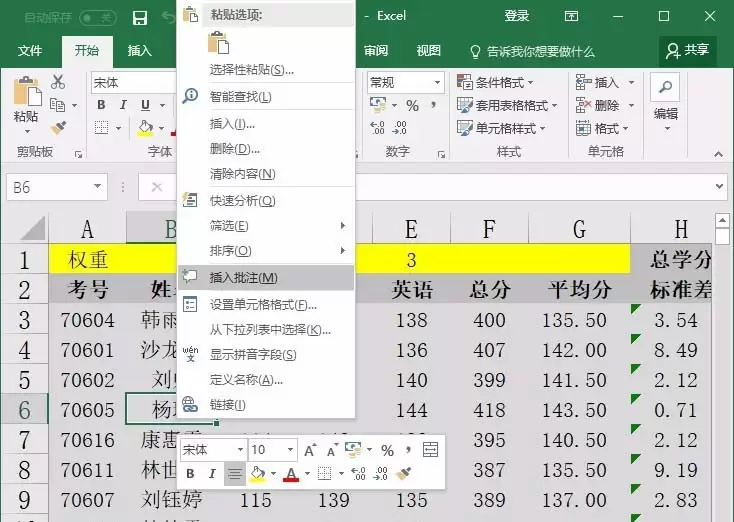This screenshot has width=734, height=522.
Task: Click the 编辑 search magnifier icon
Action: click(x=665, y=87)
